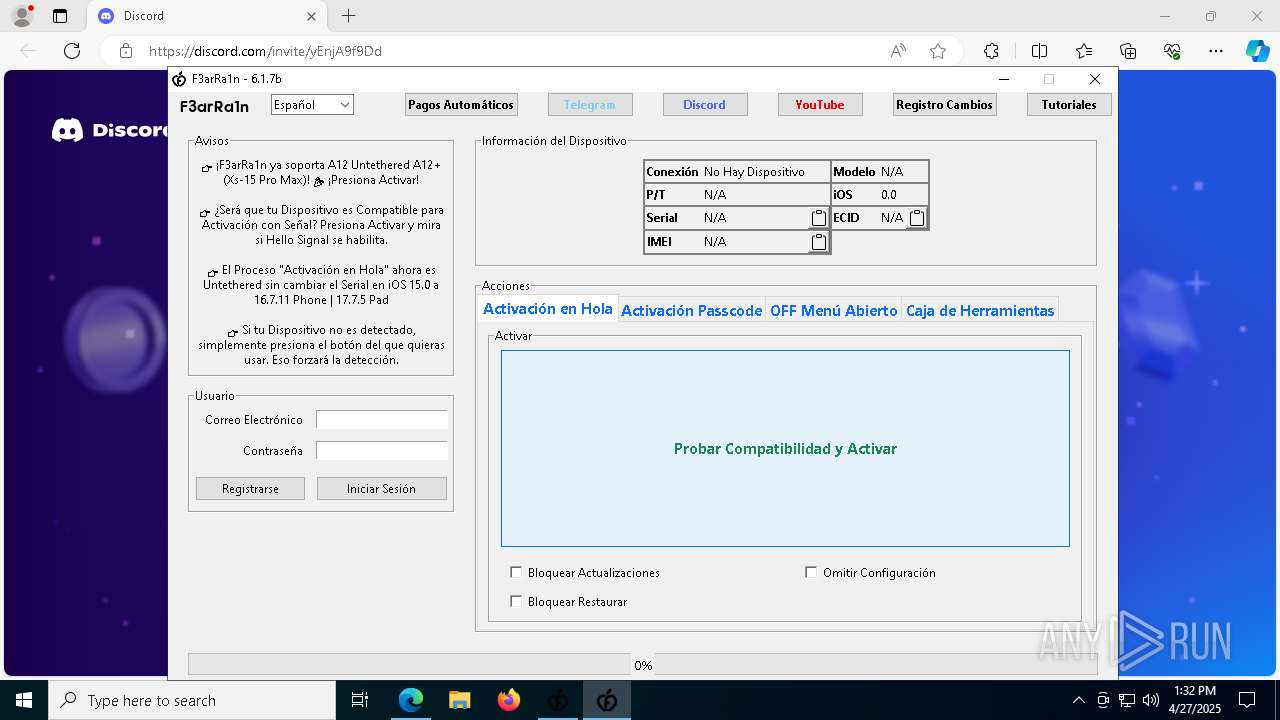
Task: Open Firefox from the taskbar
Action: coord(508,700)
